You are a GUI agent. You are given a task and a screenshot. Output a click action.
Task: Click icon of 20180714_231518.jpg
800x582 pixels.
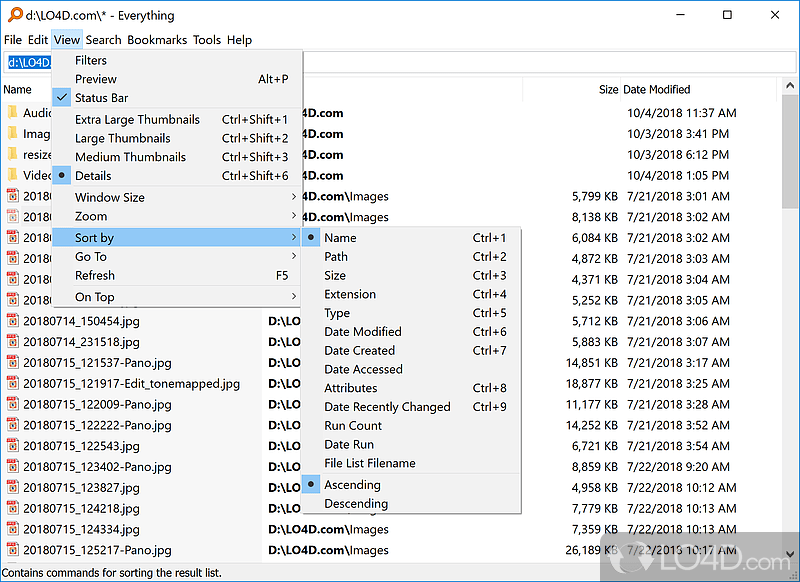click(x=13, y=342)
